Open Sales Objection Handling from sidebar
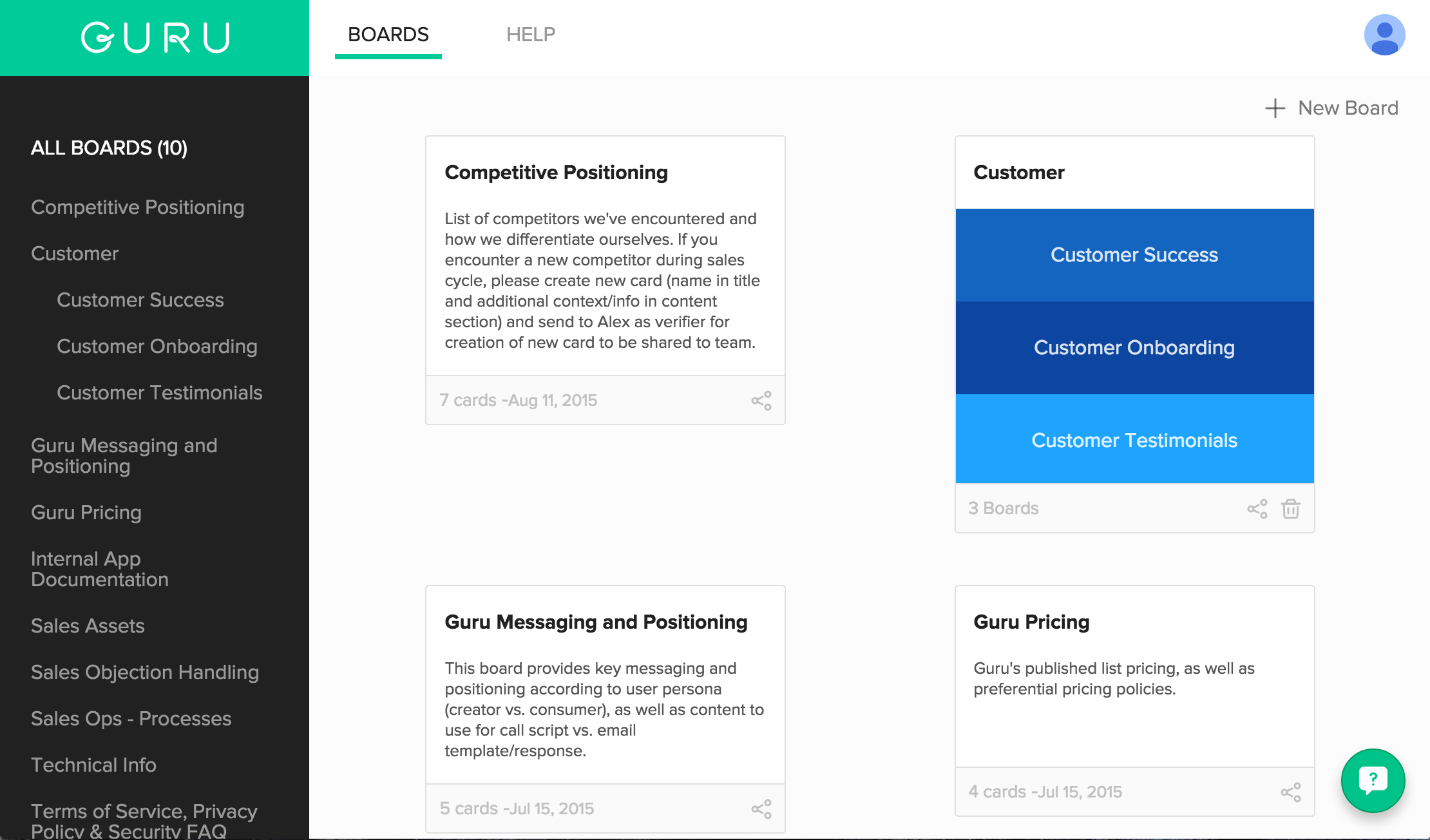The height and width of the screenshot is (840, 1430). [x=145, y=672]
